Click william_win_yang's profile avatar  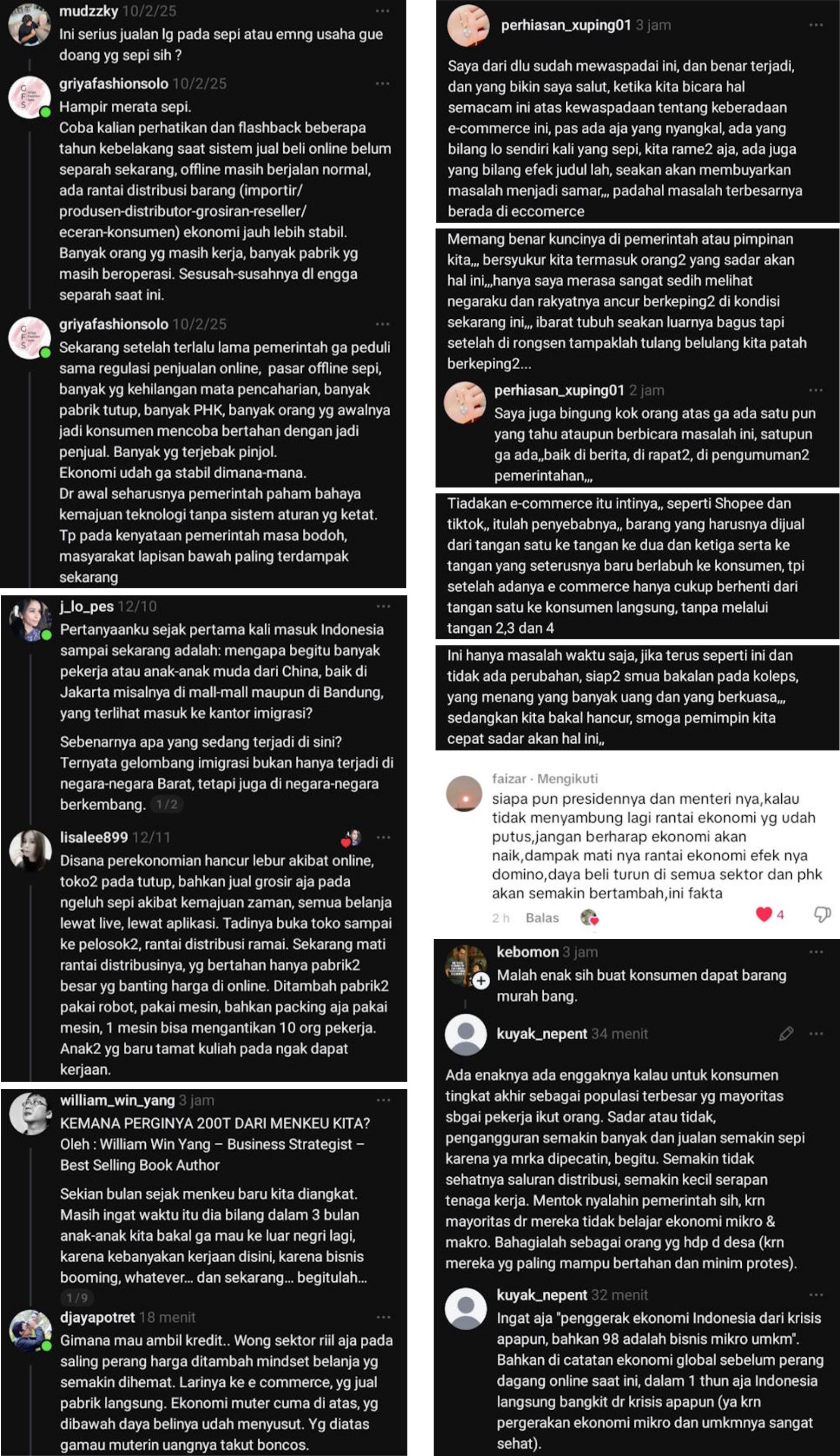click(30, 1114)
